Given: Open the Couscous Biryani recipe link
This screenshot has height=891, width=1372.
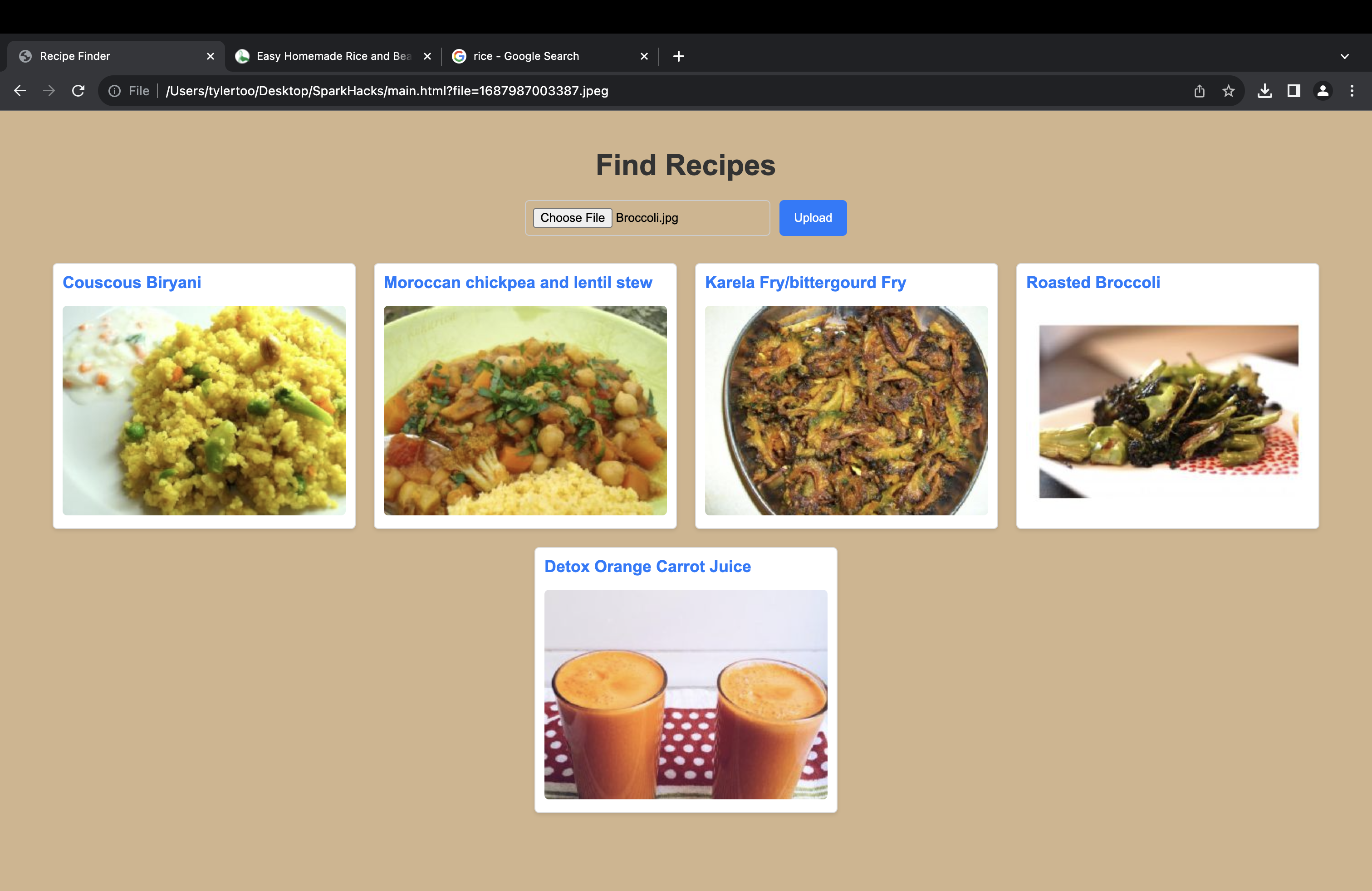Looking at the screenshot, I should [132, 282].
